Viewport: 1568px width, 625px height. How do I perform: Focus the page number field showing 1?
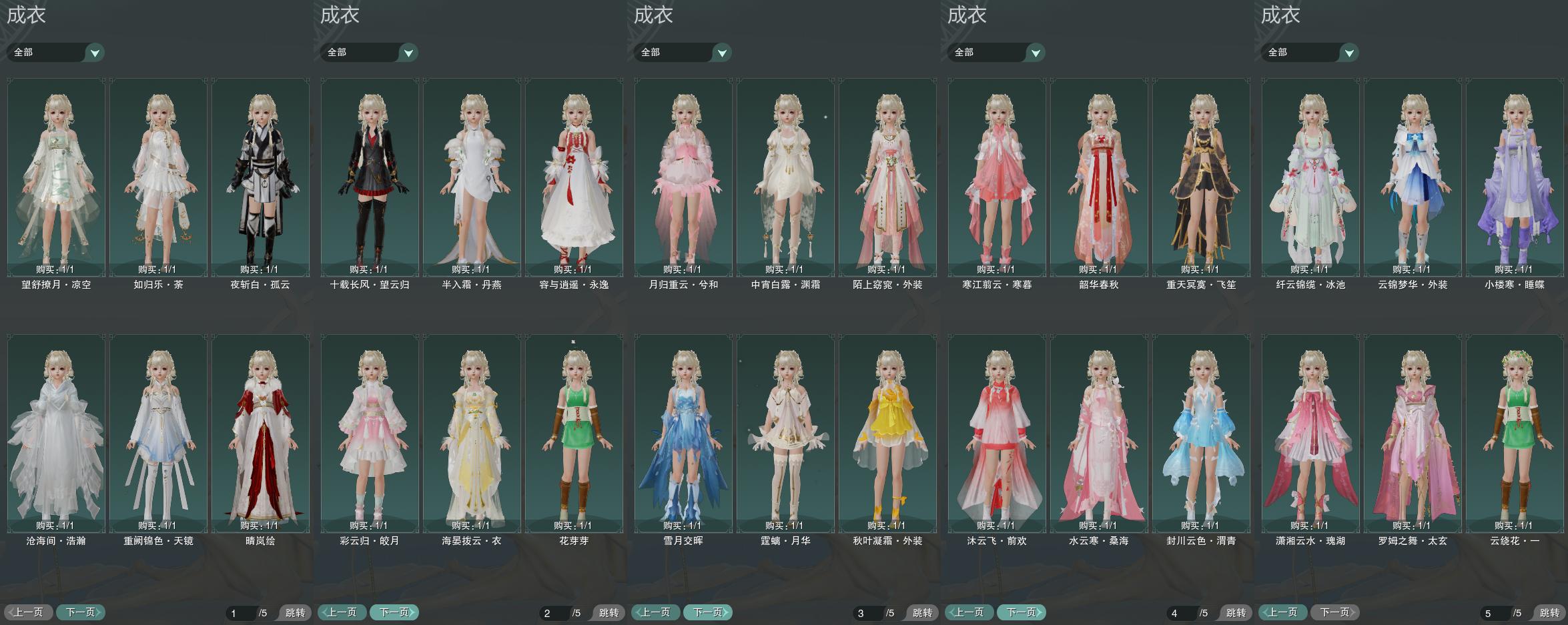241,613
